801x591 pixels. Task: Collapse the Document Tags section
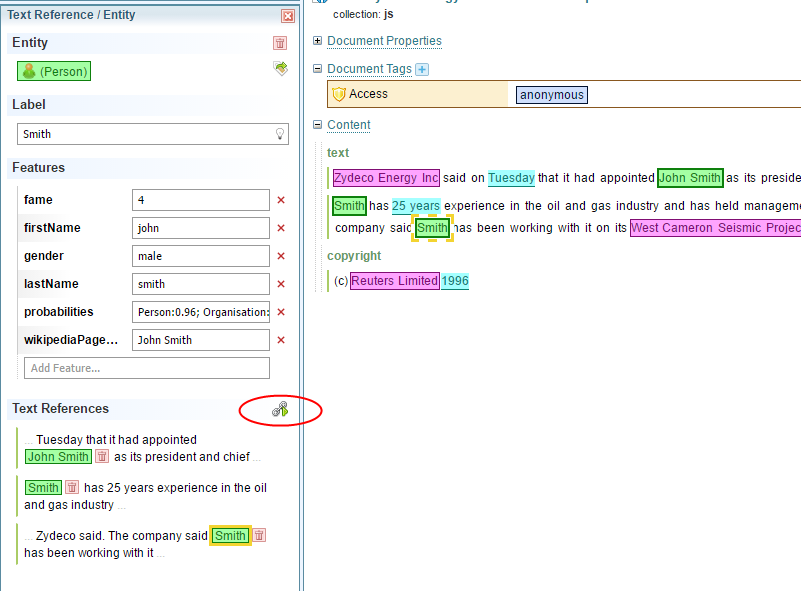(x=318, y=69)
